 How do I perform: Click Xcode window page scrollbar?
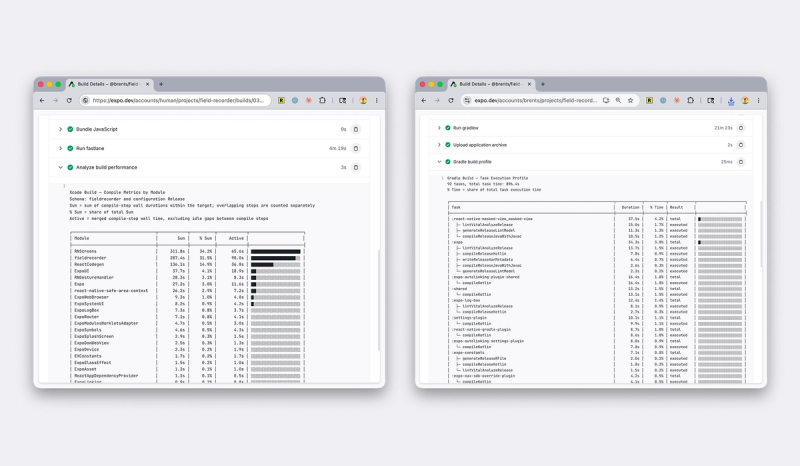[x=379, y=300]
